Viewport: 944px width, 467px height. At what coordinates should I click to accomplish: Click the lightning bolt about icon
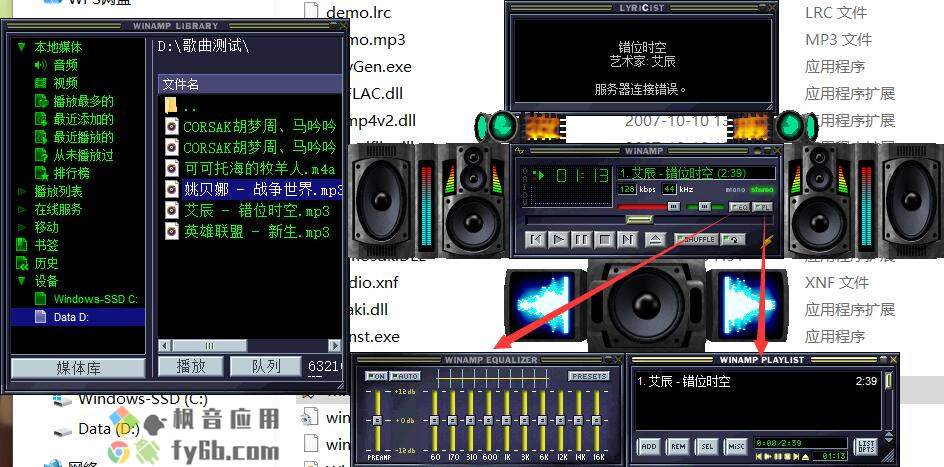click(768, 241)
